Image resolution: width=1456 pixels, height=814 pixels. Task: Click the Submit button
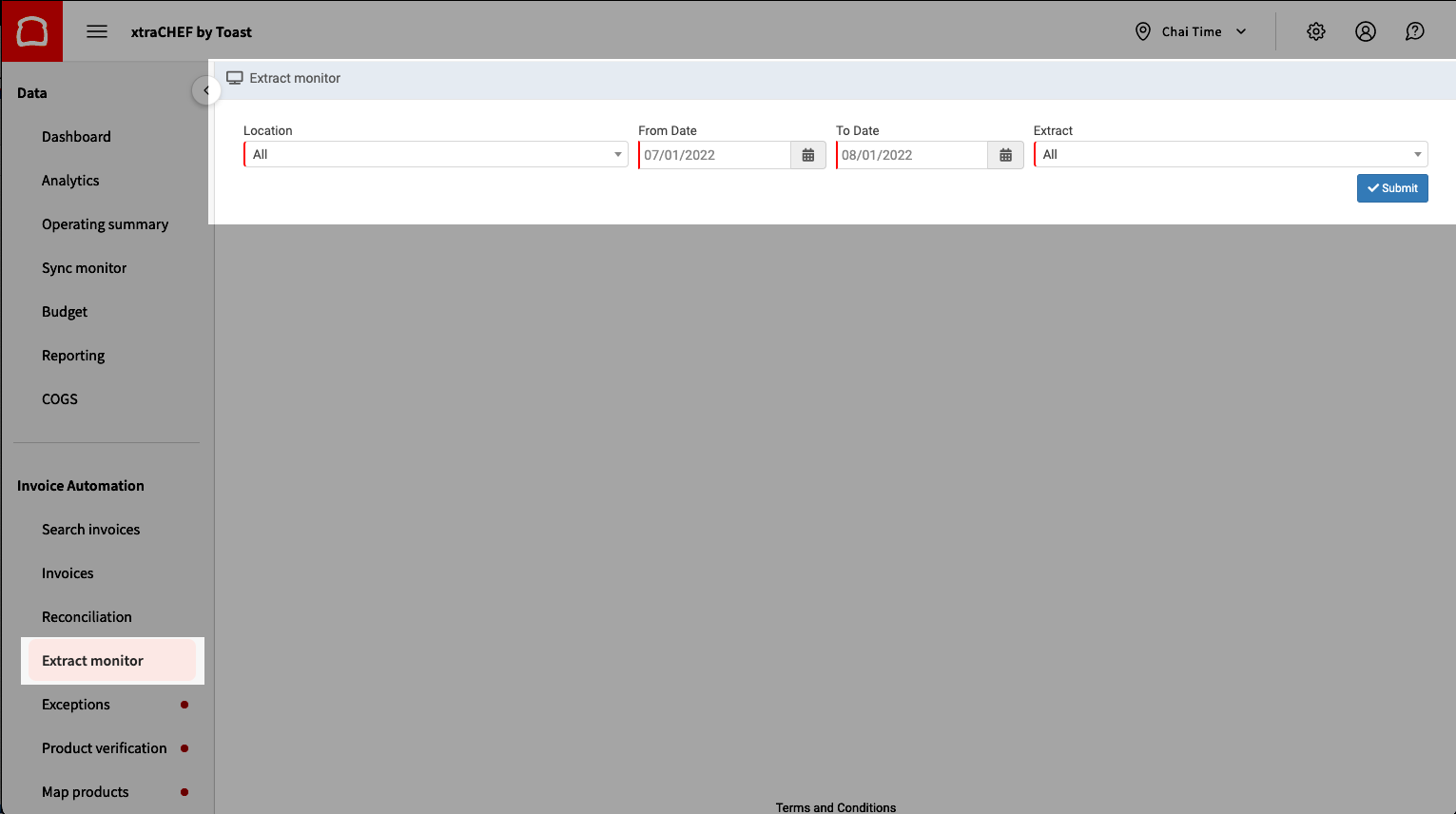click(x=1392, y=187)
